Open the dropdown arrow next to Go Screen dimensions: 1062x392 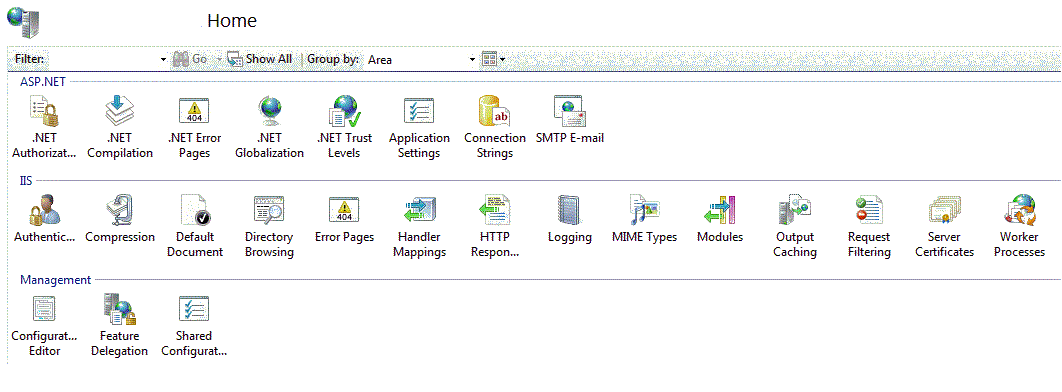[219, 60]
